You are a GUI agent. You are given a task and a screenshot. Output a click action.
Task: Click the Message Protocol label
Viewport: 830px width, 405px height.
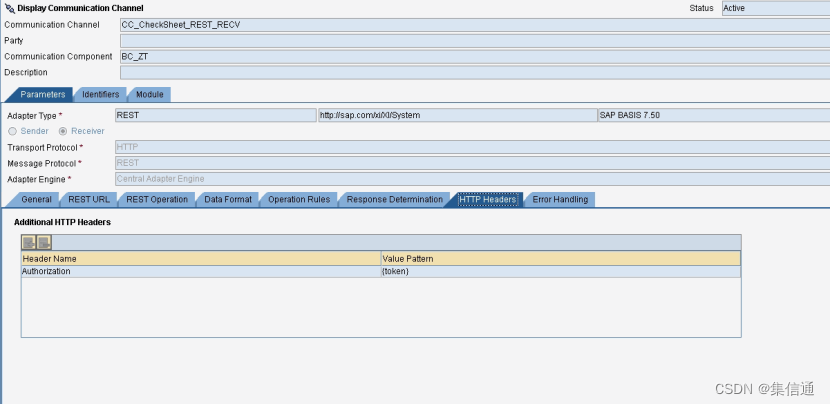pyautogui.click(x=41, y=163)
